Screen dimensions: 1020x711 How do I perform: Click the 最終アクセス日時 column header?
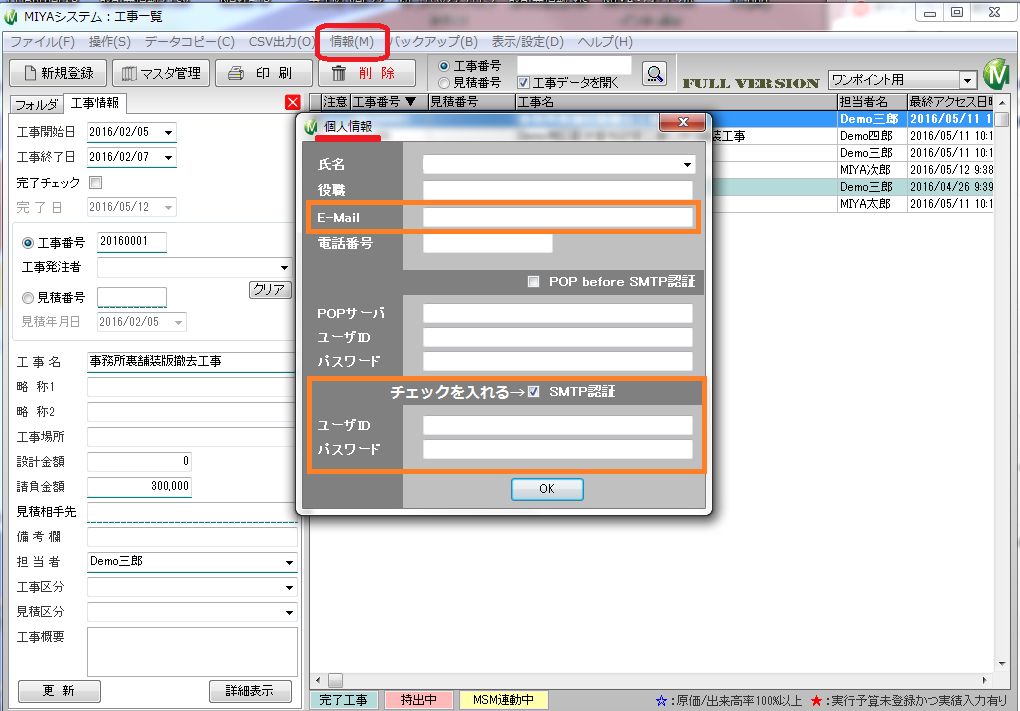point(950,102)
